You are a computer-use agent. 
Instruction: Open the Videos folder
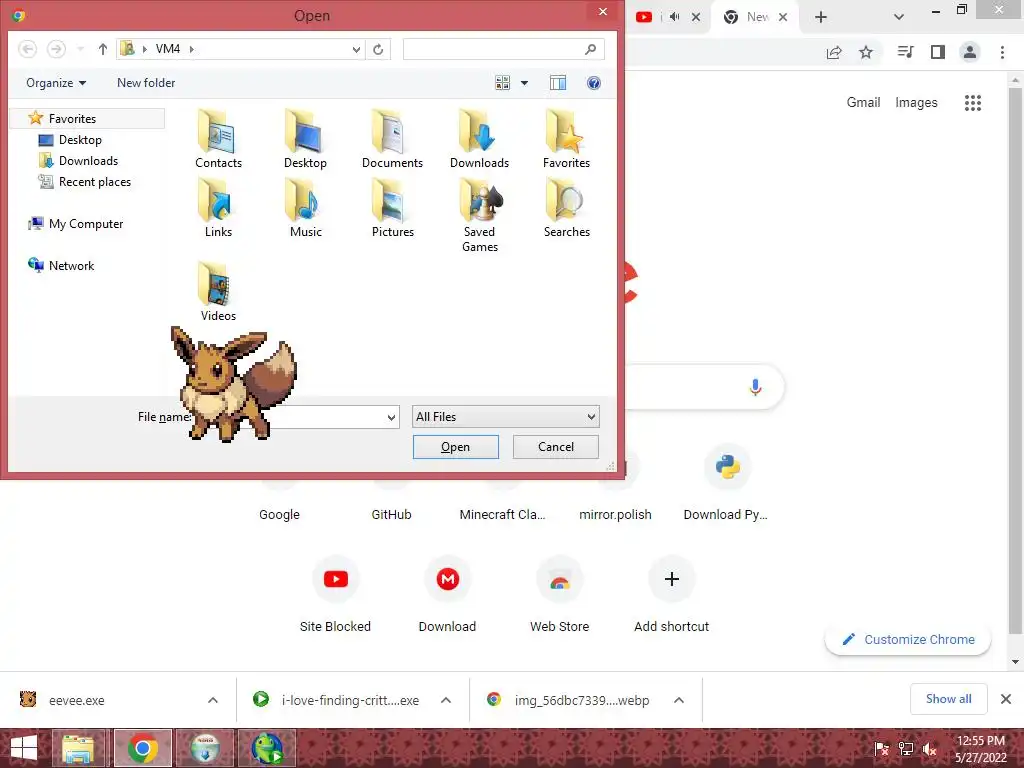click(218, 291)
